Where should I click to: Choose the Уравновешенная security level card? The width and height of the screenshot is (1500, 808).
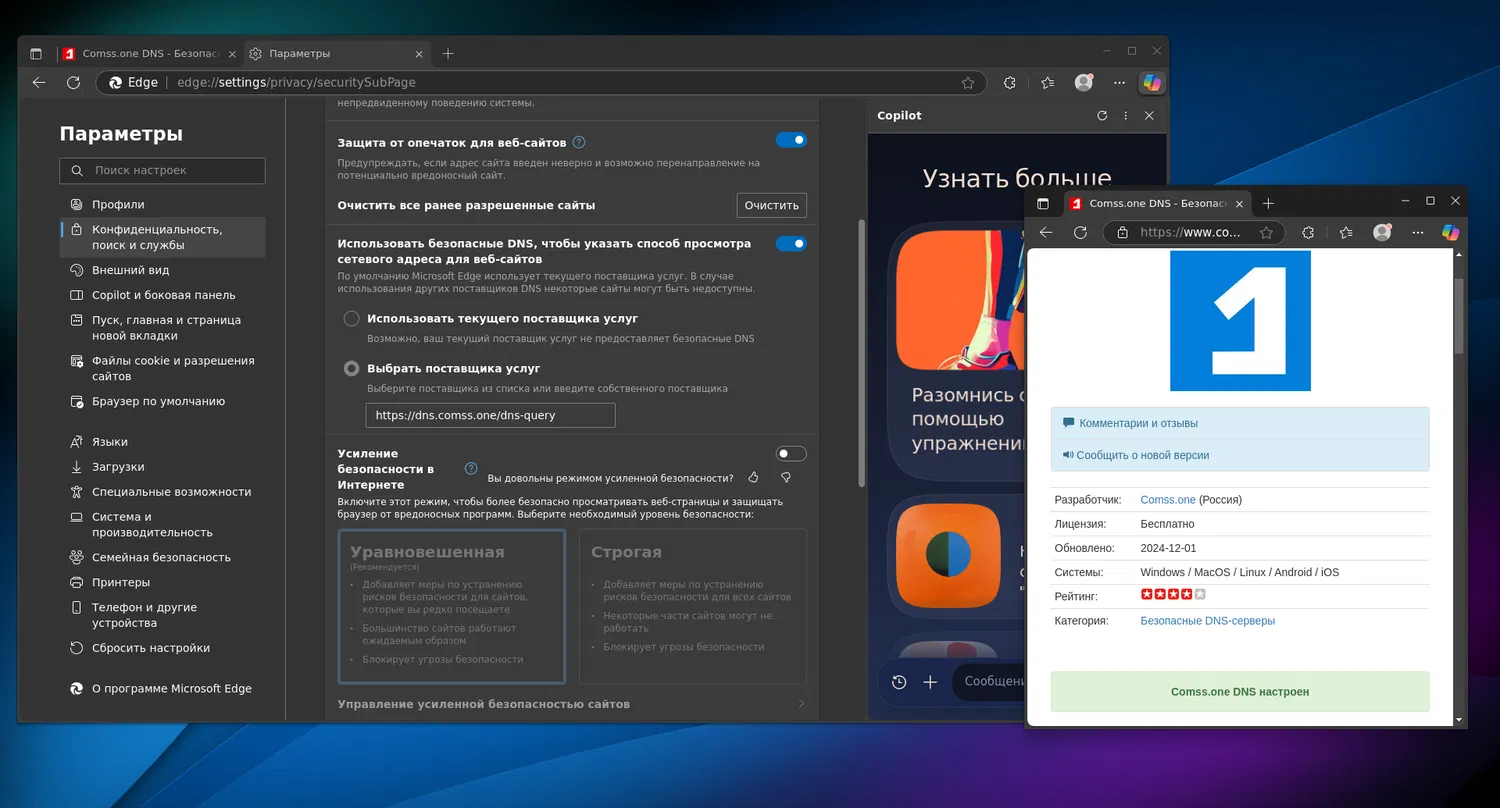[452, 606]
